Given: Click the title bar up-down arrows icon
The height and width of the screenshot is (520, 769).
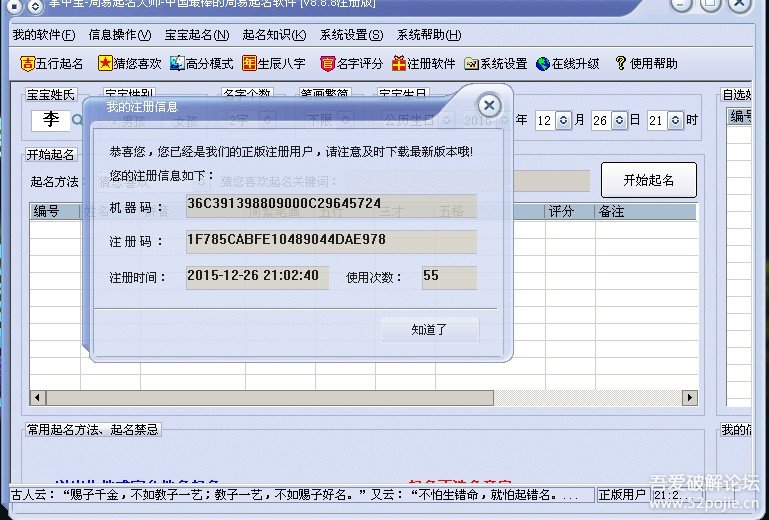Looking at the screenshot, I should [x=35, y=6].
